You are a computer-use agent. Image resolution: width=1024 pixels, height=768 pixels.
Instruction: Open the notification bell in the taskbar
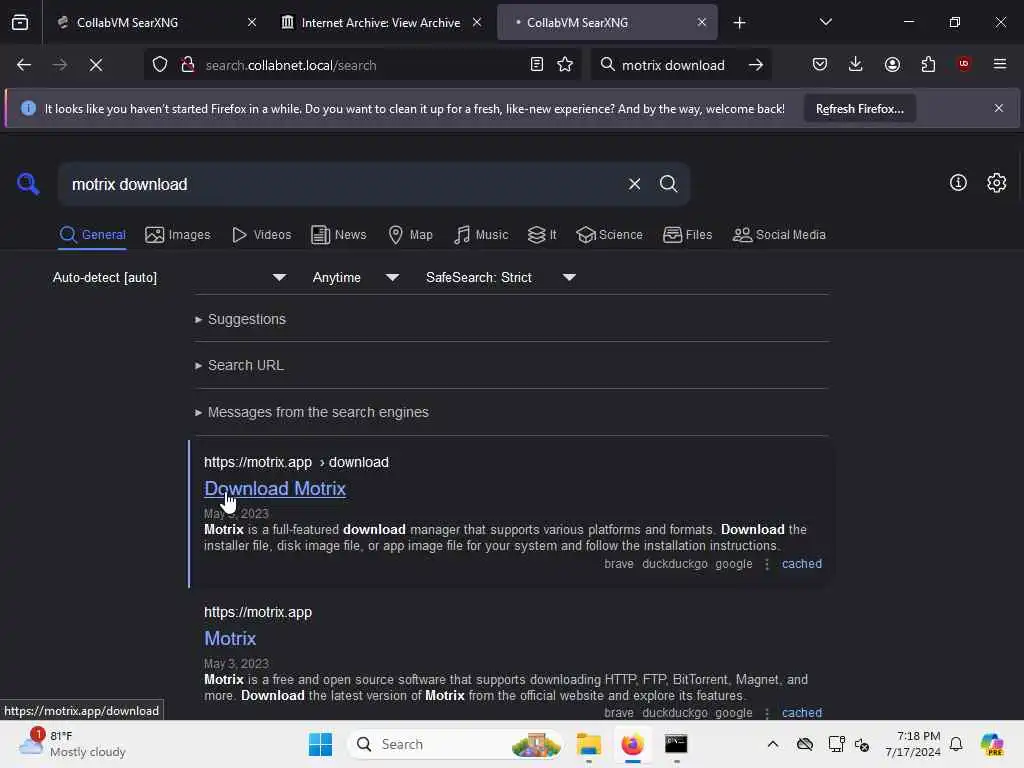(956, 744)
